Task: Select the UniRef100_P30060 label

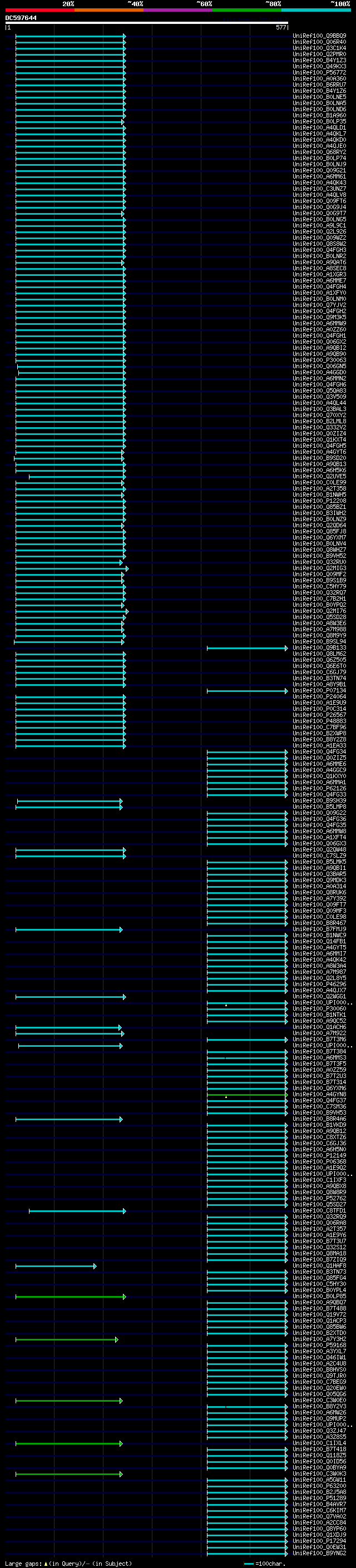Action: tap(319, 1009)
